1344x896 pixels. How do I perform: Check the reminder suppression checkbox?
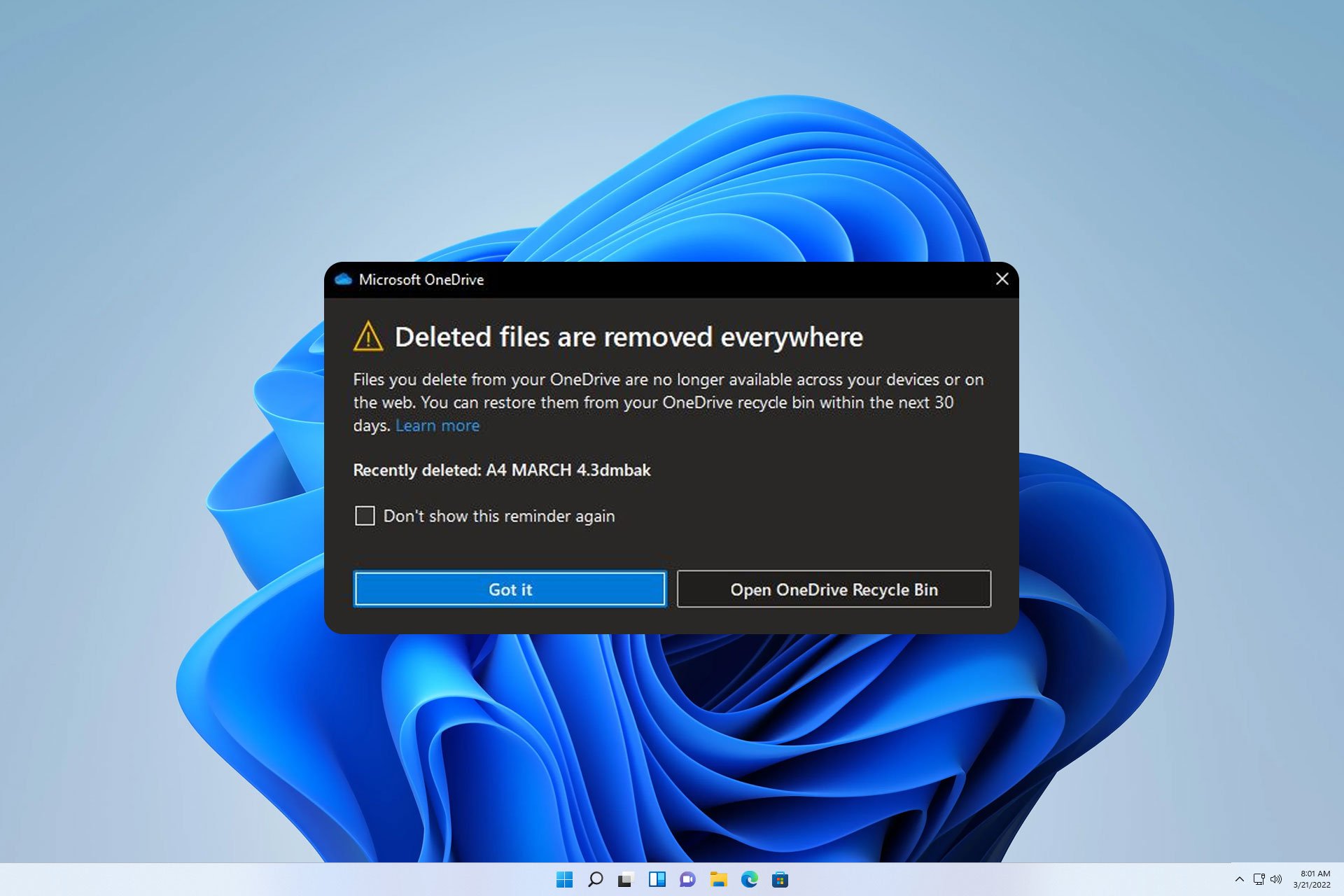pos(364,515)
